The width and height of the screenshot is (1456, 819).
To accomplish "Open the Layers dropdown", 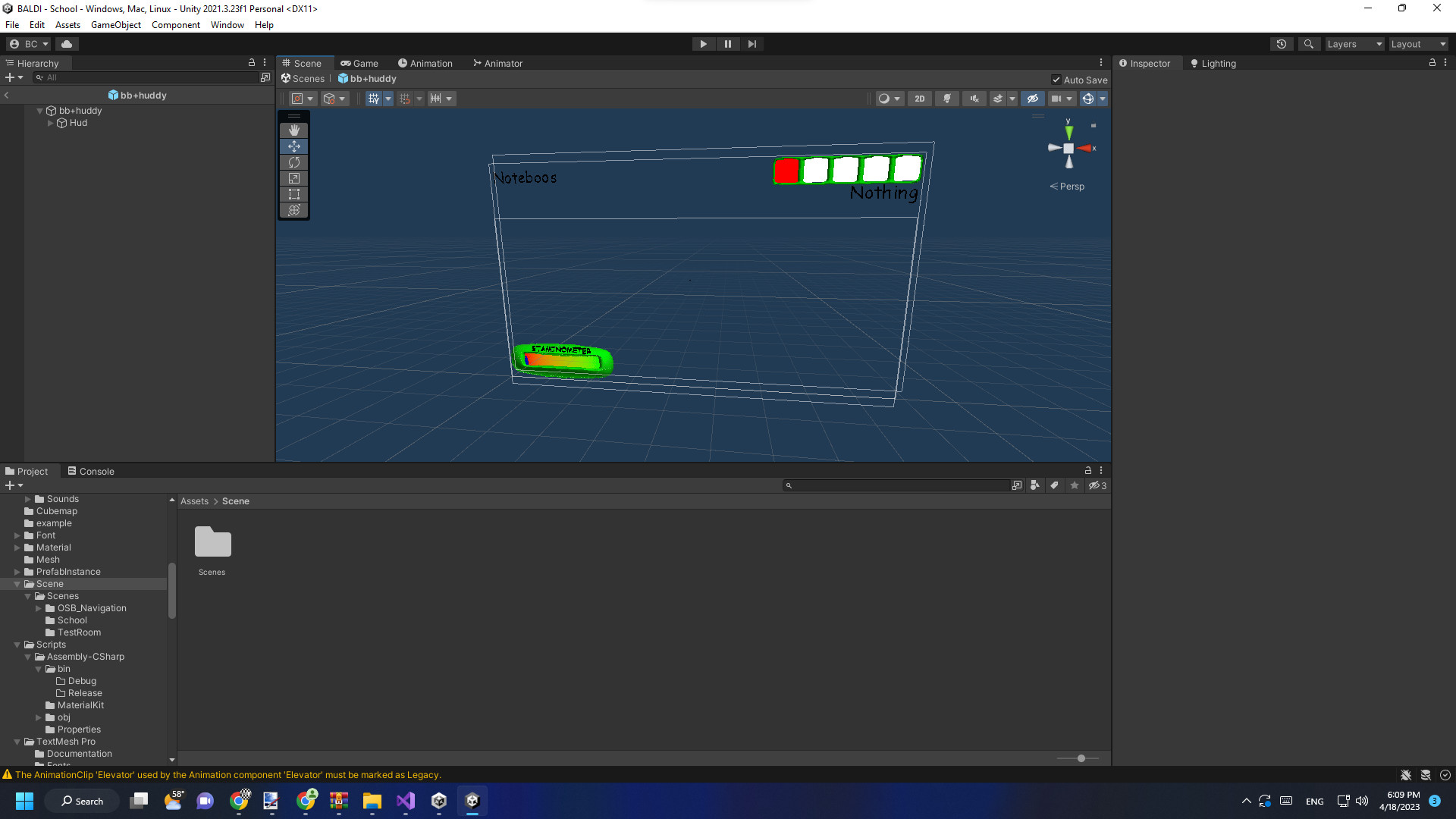I will point(1354,43).
